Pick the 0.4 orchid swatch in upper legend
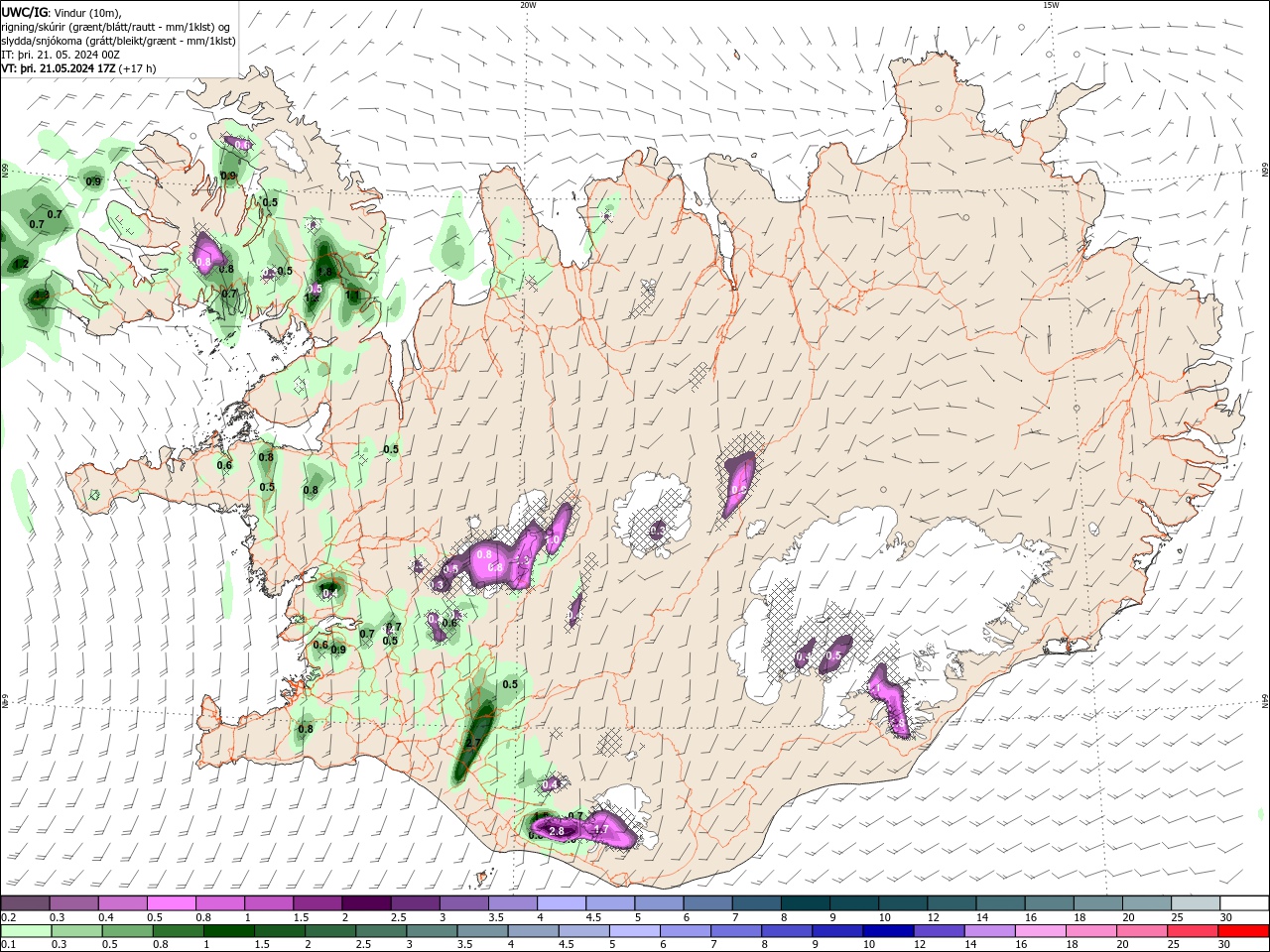 pyautogui.click(x=122, y=902)
